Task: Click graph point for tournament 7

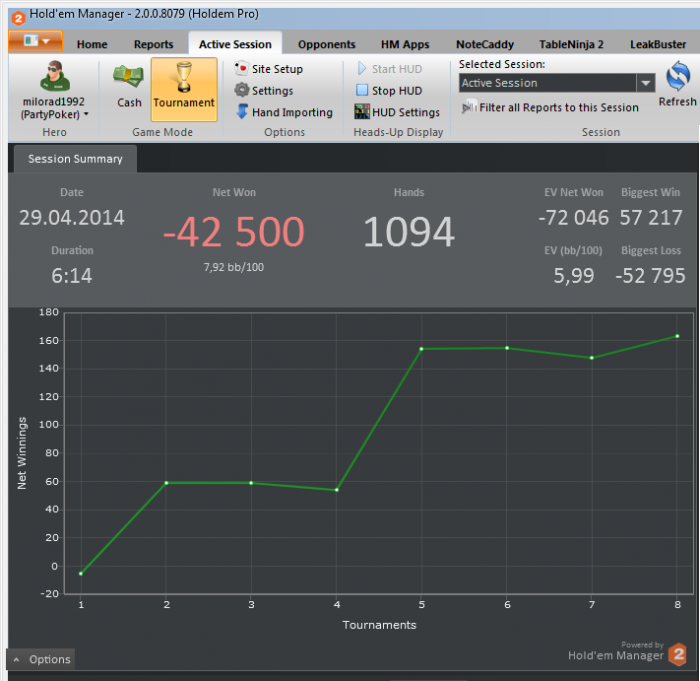Action: pyautogui.click(x=592, y=358)
